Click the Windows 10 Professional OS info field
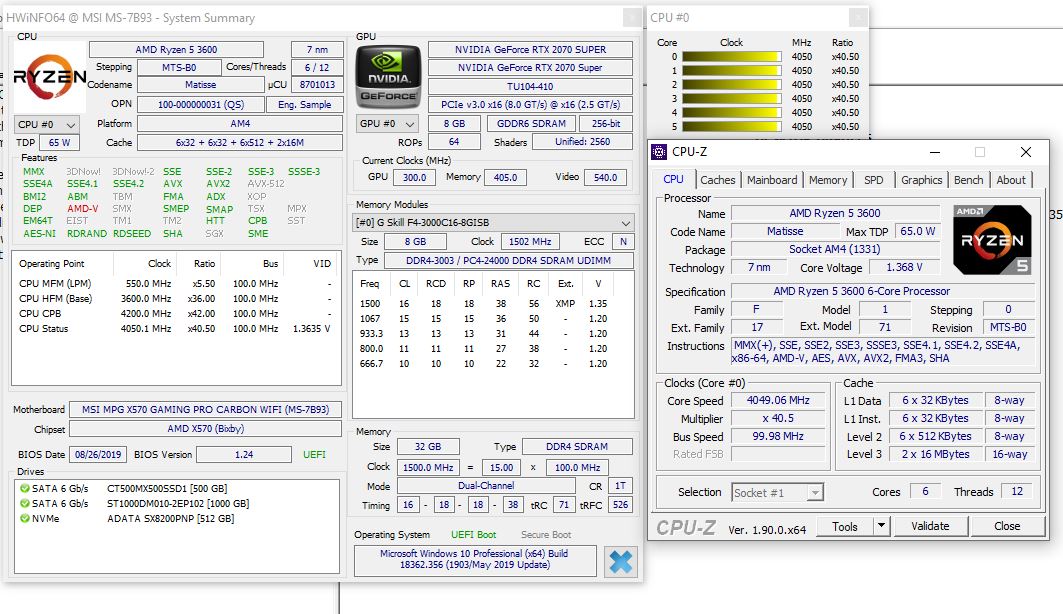The image size is (1063, 614). [475, 559]
